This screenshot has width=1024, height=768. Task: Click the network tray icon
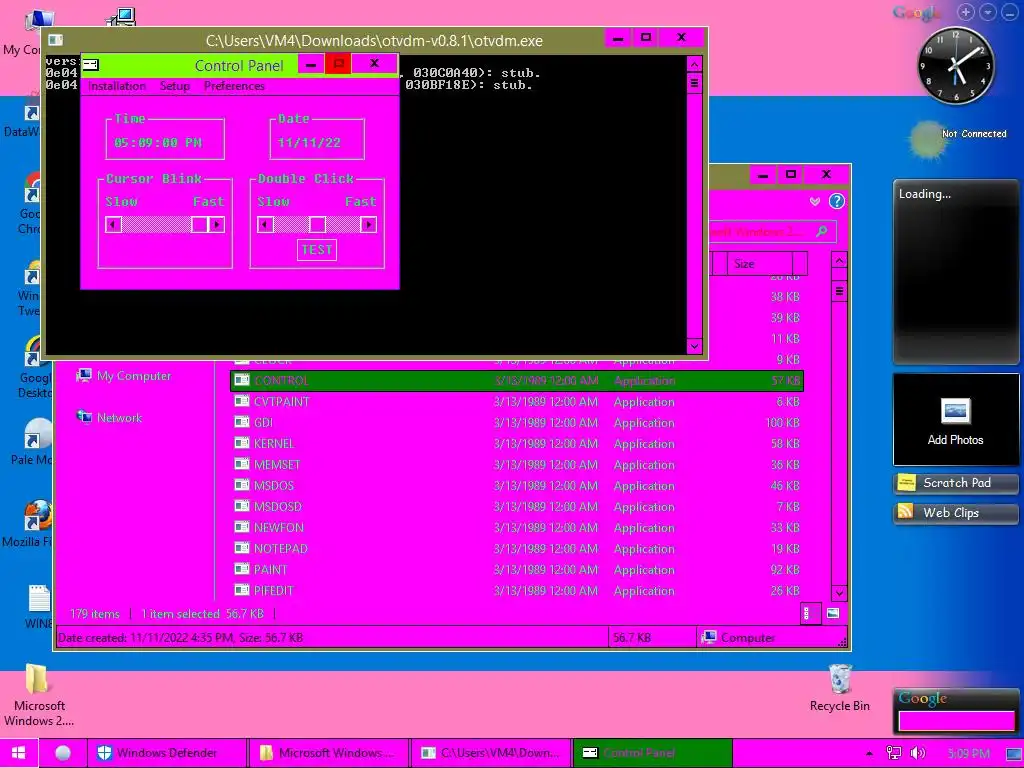click(893, 753)
